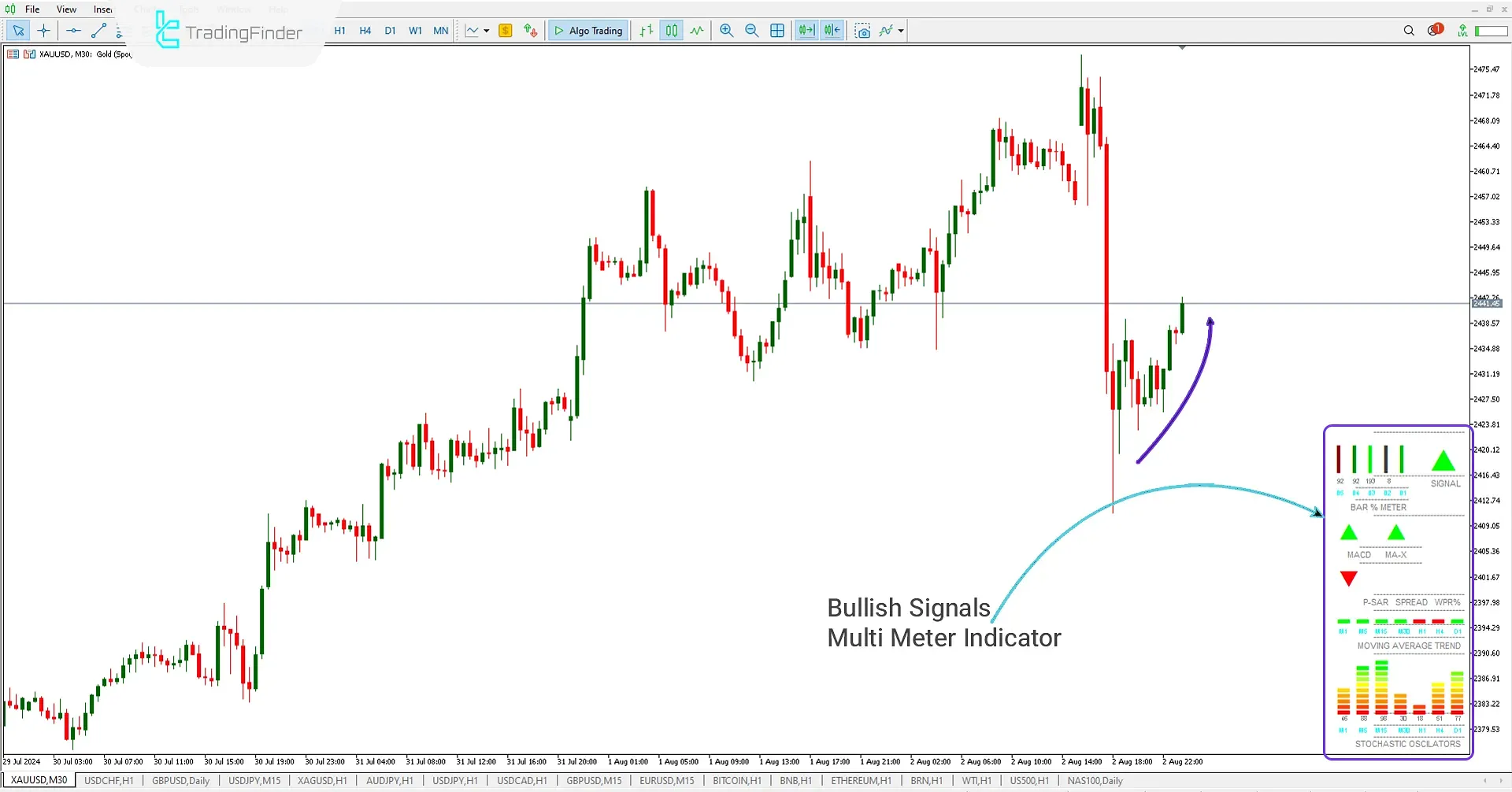
Task: Toggle auto scroll to chart end
Action: click(x=806, y=31)
